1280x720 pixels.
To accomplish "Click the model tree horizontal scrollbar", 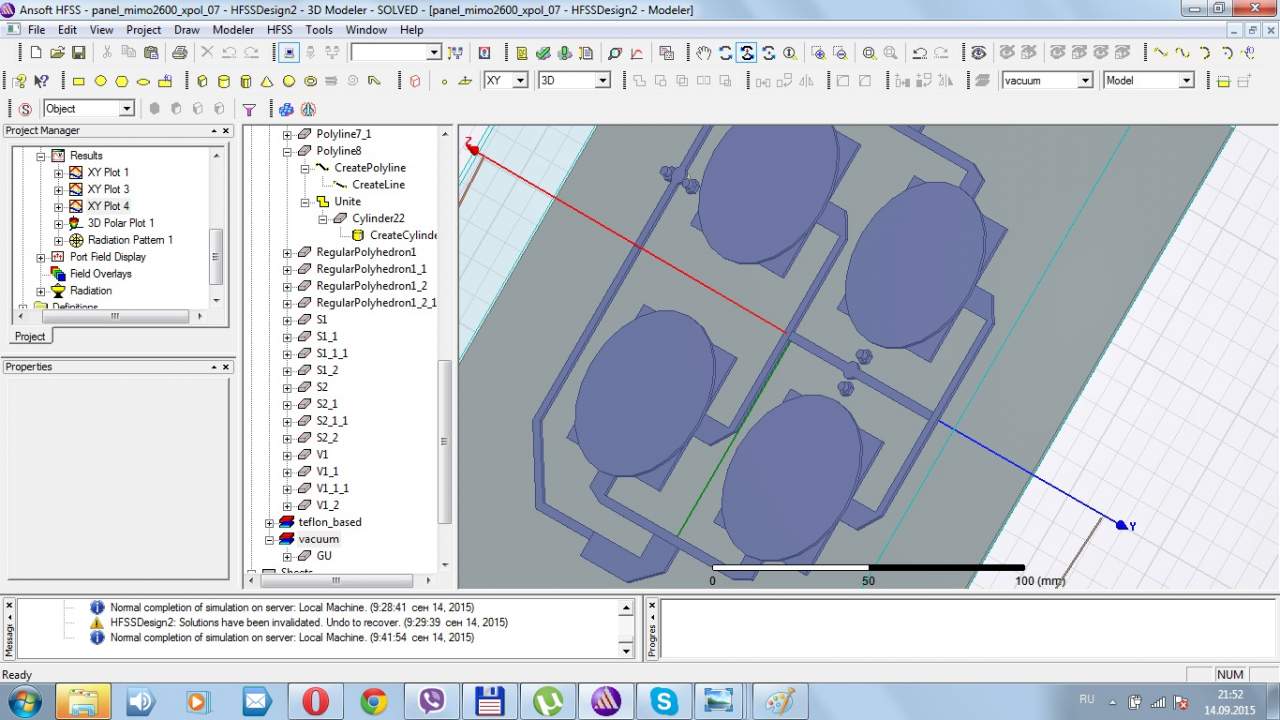I will (336, 579).
